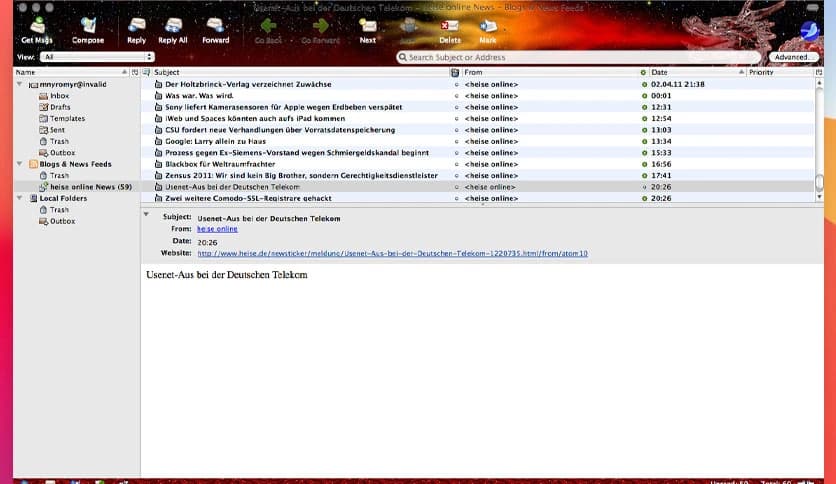This screenshot has width=836, height=484.
Task: Toggle the small dot before sender in Zensus 2011 row
Action: coord(456,175)
